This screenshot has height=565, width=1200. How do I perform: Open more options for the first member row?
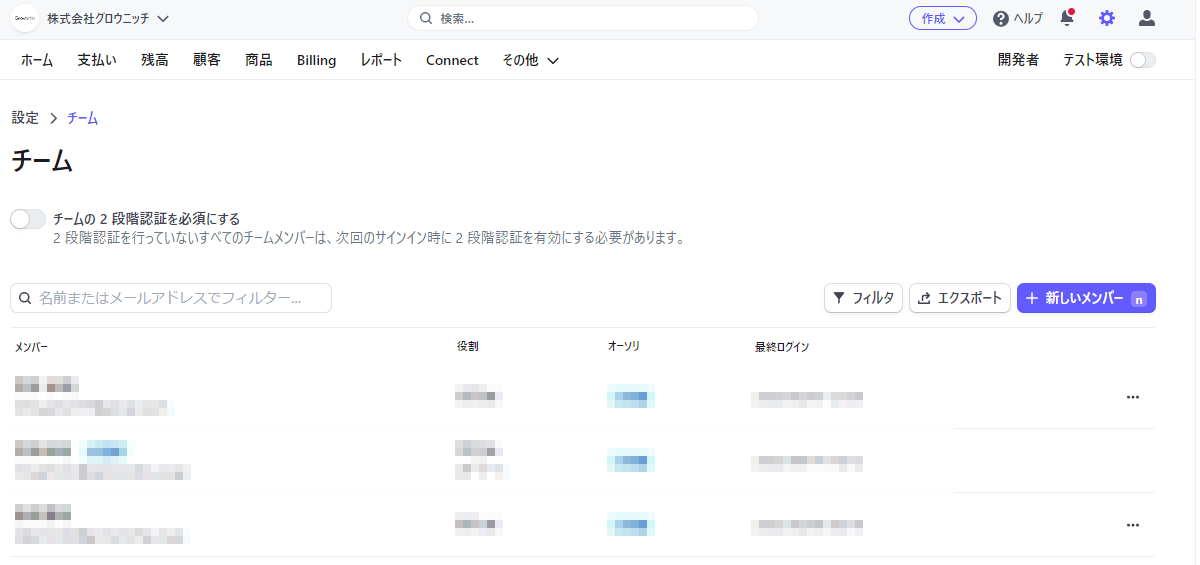click(x=1132, y=397)
